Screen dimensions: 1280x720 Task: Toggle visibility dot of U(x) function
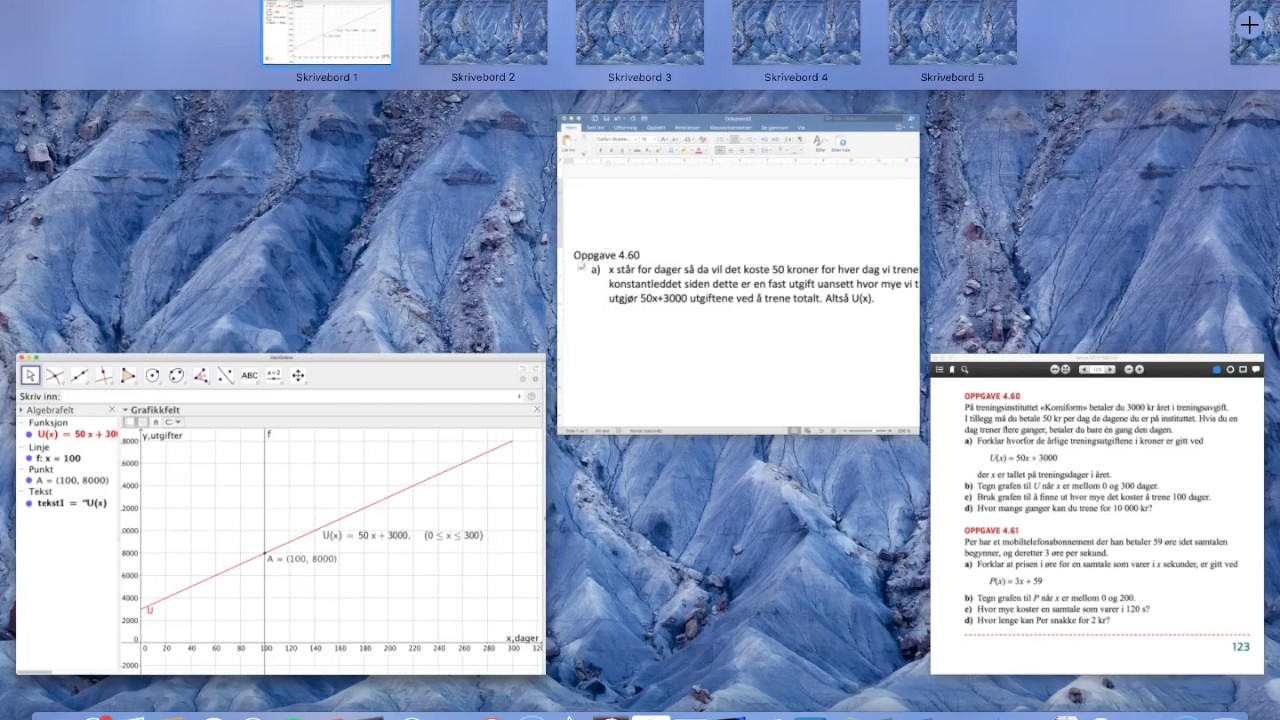[x=30, y=434]
